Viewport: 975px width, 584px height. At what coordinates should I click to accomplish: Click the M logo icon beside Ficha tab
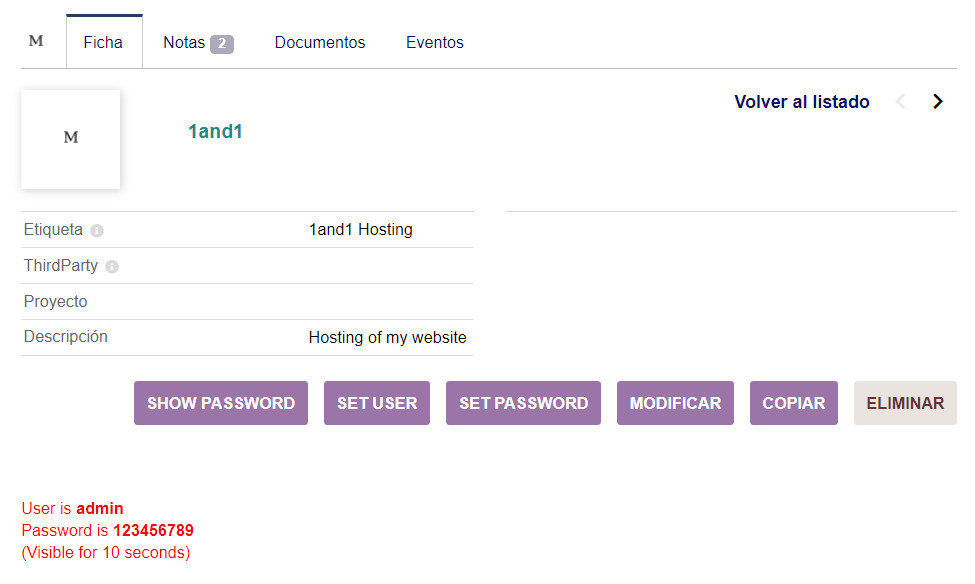click(36, 42)
